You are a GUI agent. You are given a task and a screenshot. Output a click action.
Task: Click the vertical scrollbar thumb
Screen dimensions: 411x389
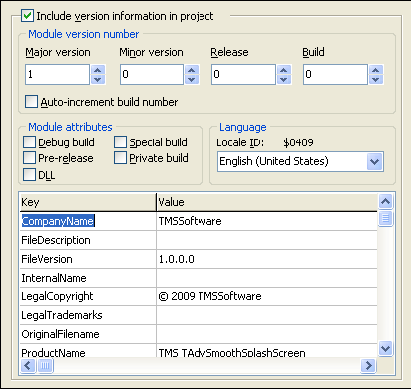pyautogui.click(x=385, y=219)
